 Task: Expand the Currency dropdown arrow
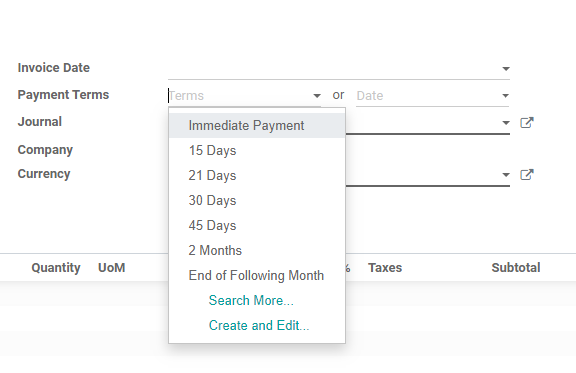pos(506,175)
